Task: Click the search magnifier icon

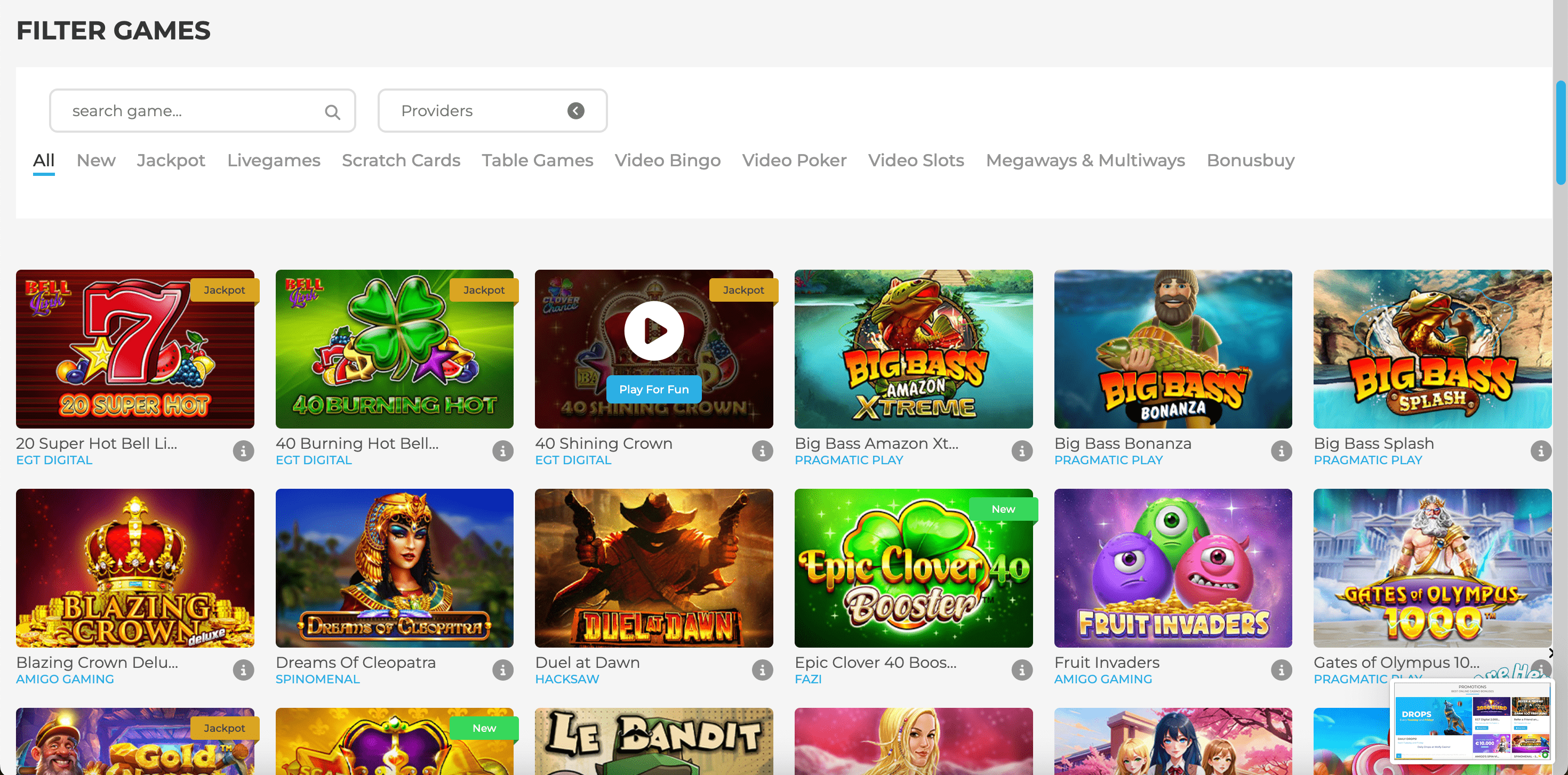Action: click(332, 112)
